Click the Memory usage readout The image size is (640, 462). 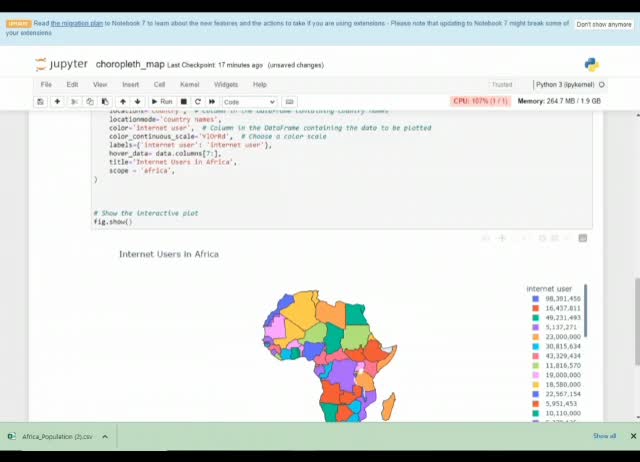[559, 101]
